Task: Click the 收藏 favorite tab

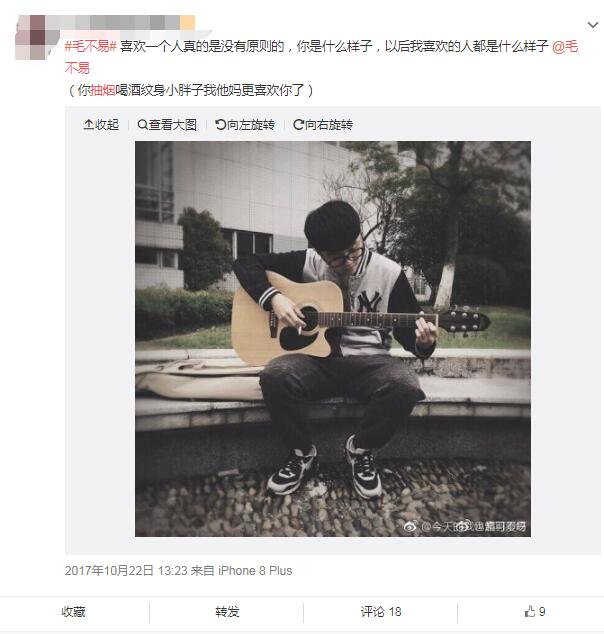Action: tap(74, 612)
